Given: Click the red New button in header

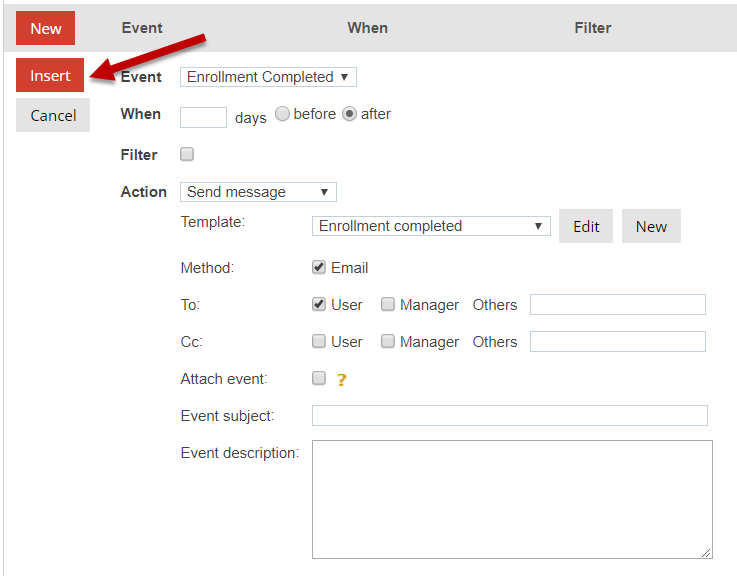Looking at the screenshot, I should [x=46, y=28].
